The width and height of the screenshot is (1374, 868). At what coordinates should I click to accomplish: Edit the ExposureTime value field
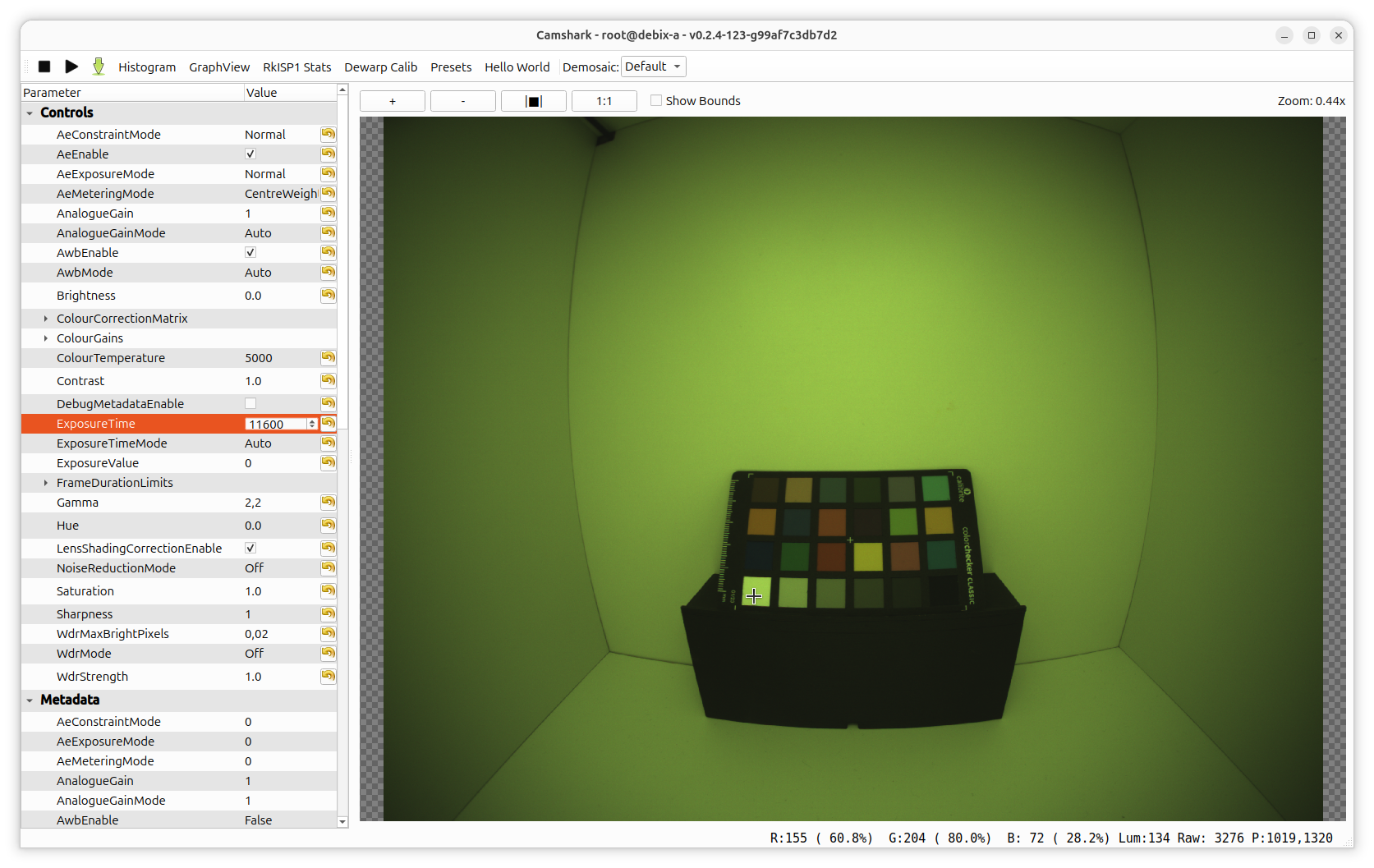click(276, 424)
